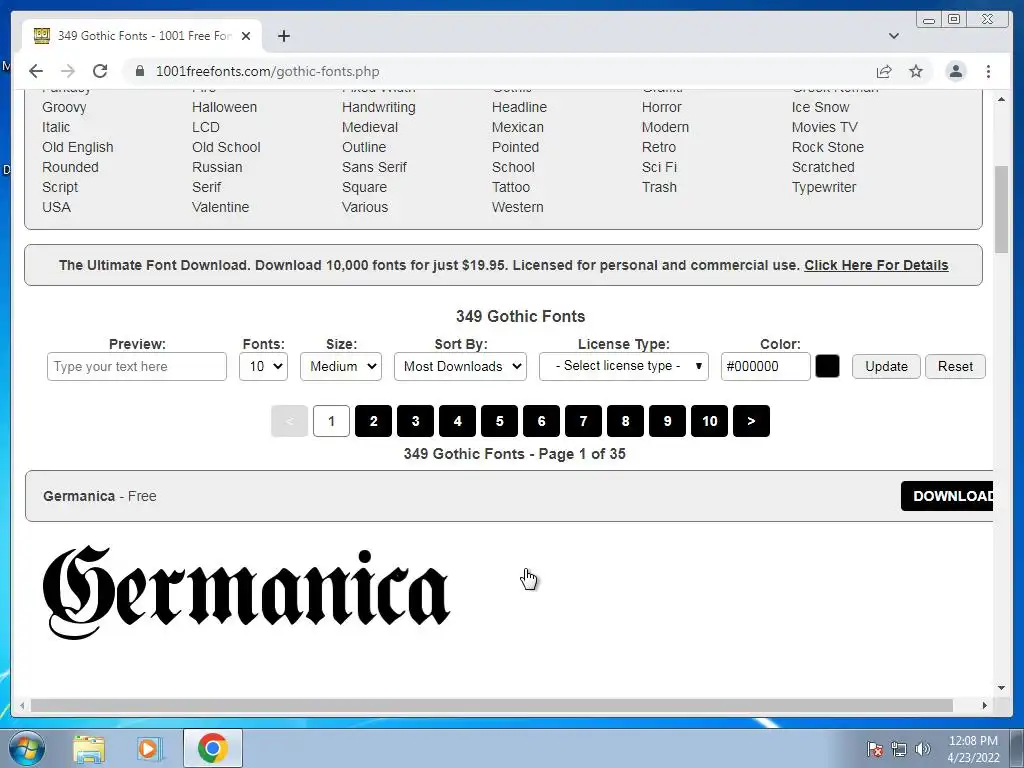
Task: Select the 349 Gothic Fonts tab
Action: point(142,36)
